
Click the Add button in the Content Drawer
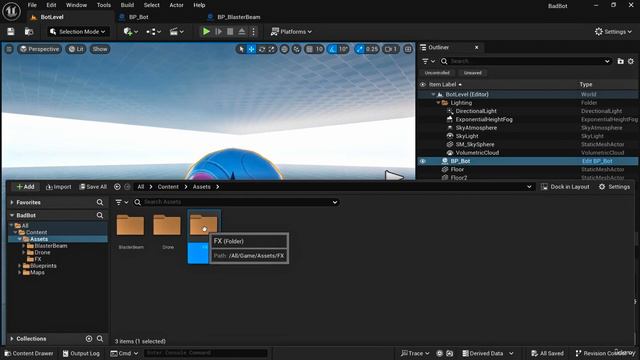click(x=25, y=187)
